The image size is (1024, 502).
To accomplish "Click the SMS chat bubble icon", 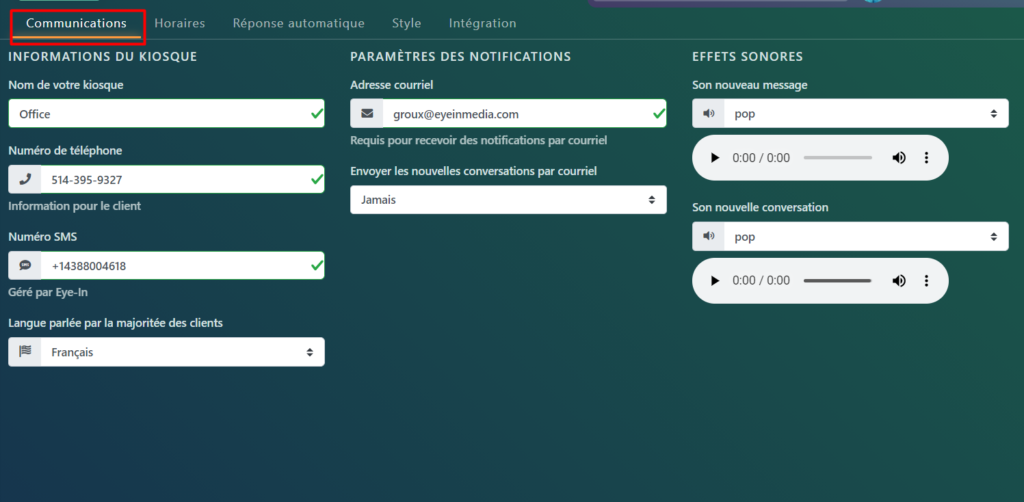I will pos(25,266).
